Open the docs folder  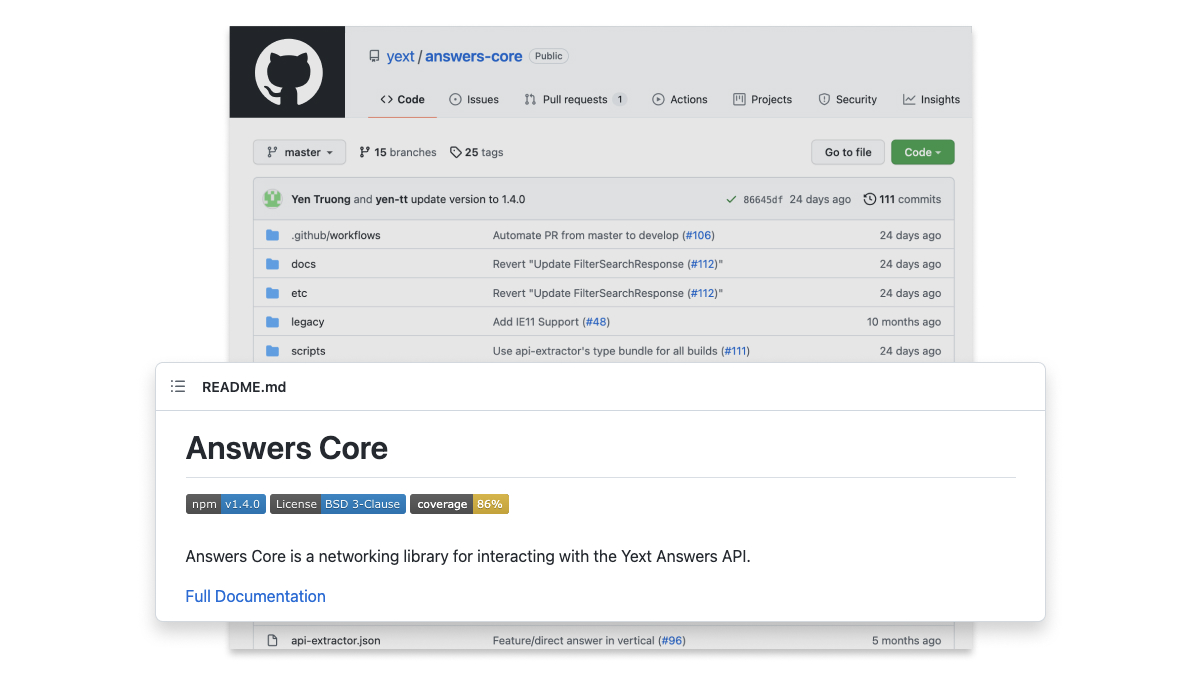[303, 264]
